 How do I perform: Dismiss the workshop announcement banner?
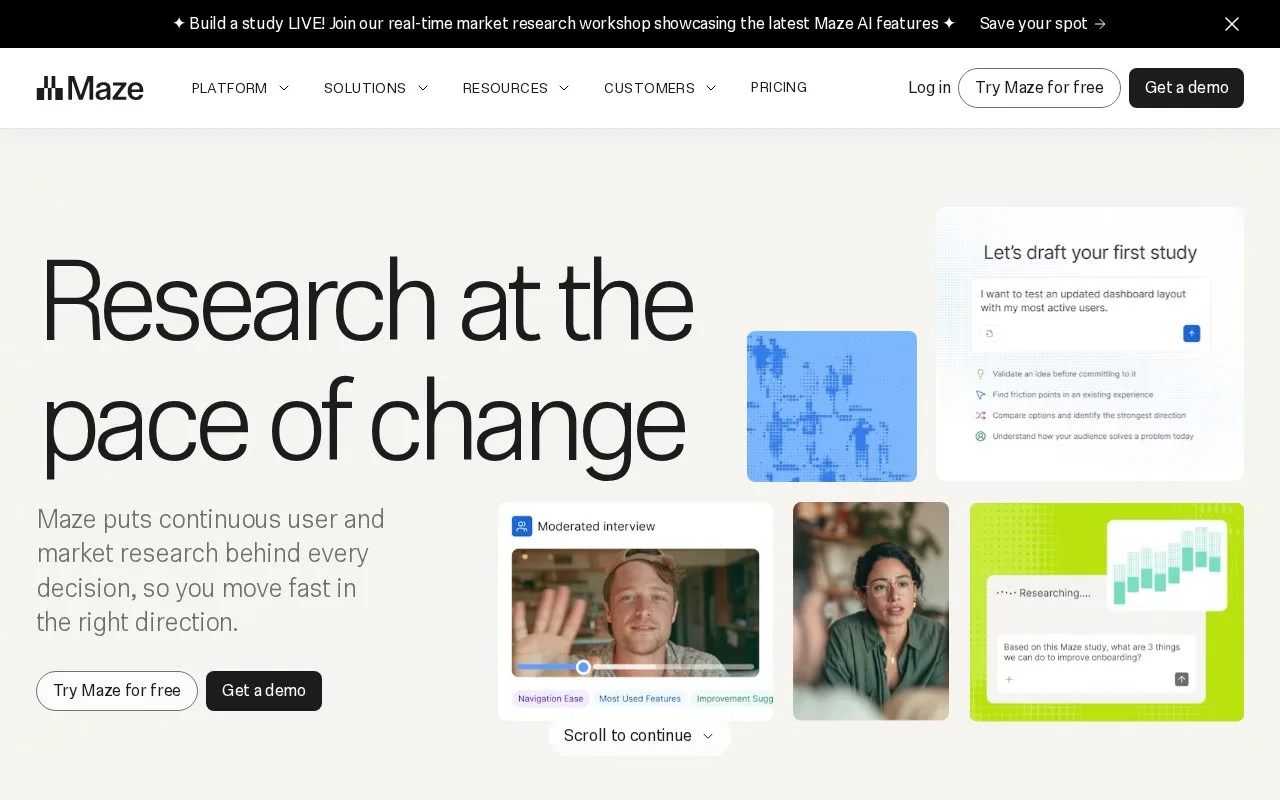pos(1232,24)
